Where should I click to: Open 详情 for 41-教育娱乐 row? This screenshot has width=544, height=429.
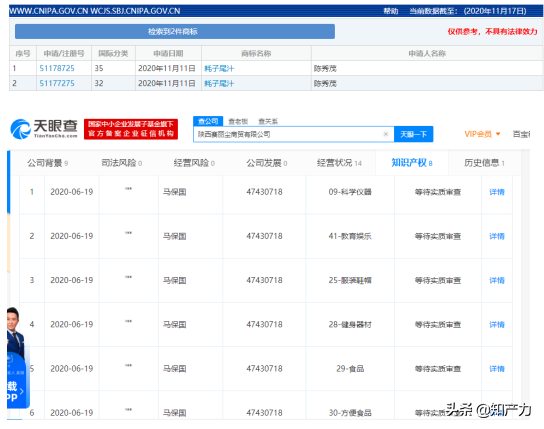coord(496,236)
